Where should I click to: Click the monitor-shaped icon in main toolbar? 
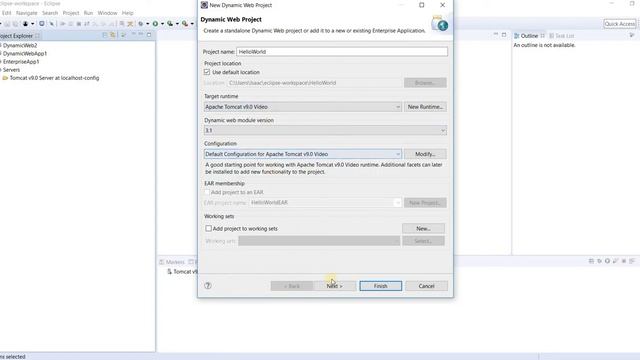(x=42, y=24)
